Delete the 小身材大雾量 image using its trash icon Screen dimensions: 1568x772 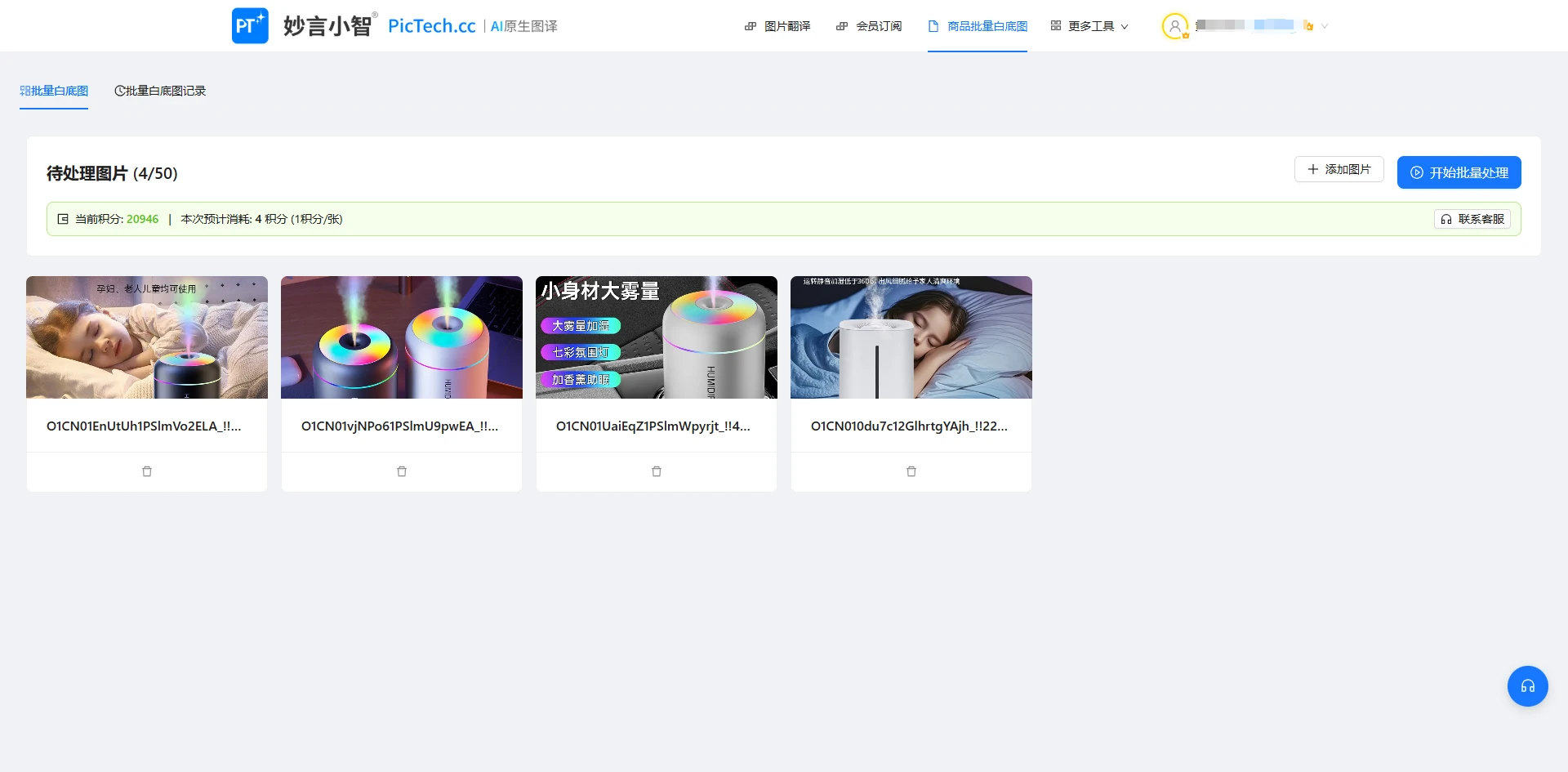click(656, 471)
